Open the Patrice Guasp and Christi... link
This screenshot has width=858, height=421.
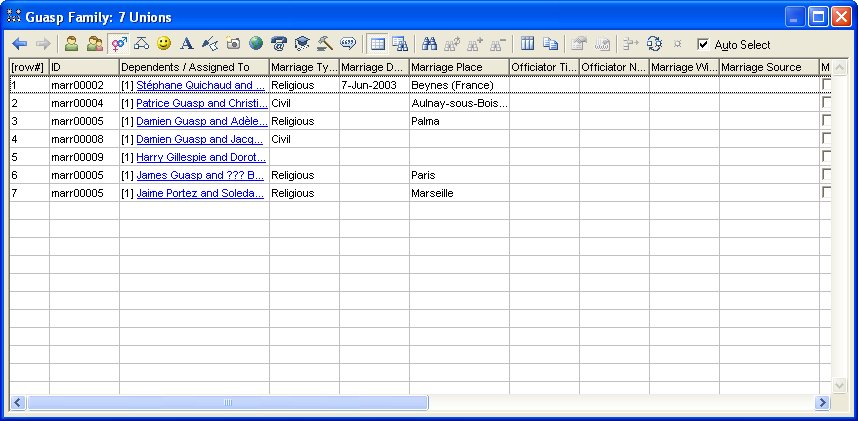point(201,103)
